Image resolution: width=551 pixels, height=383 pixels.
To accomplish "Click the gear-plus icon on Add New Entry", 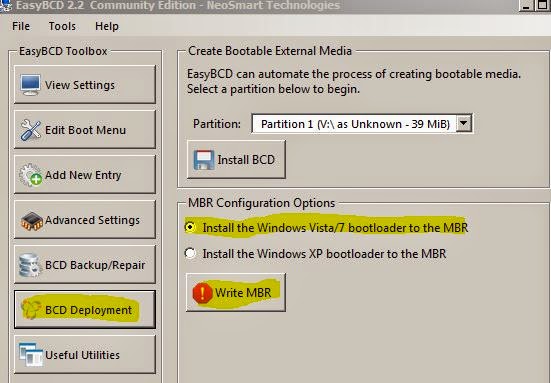I will tap(30, 175).
